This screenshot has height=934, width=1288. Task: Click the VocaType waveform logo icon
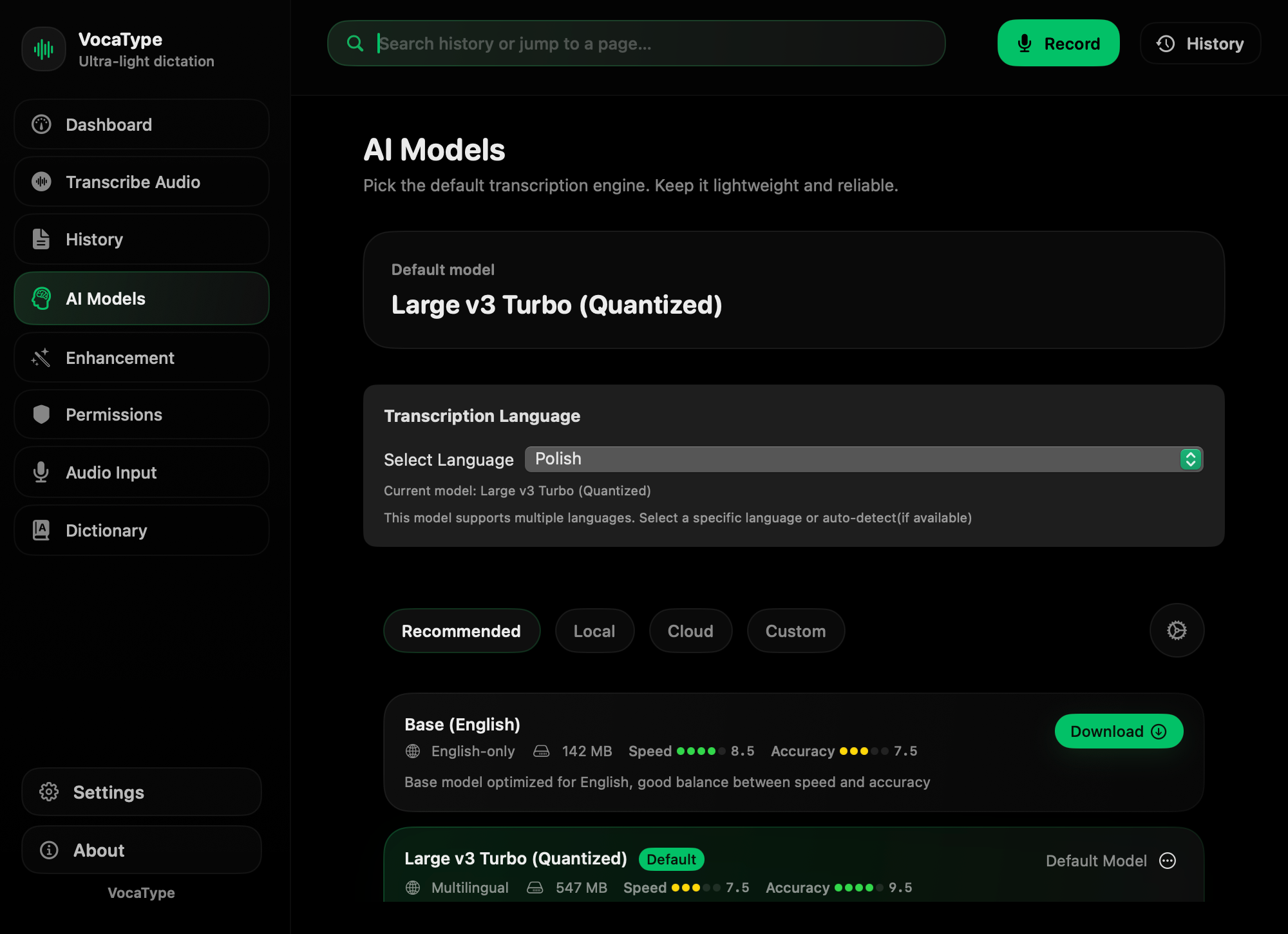pyautogui.click(x=44, y=49)
